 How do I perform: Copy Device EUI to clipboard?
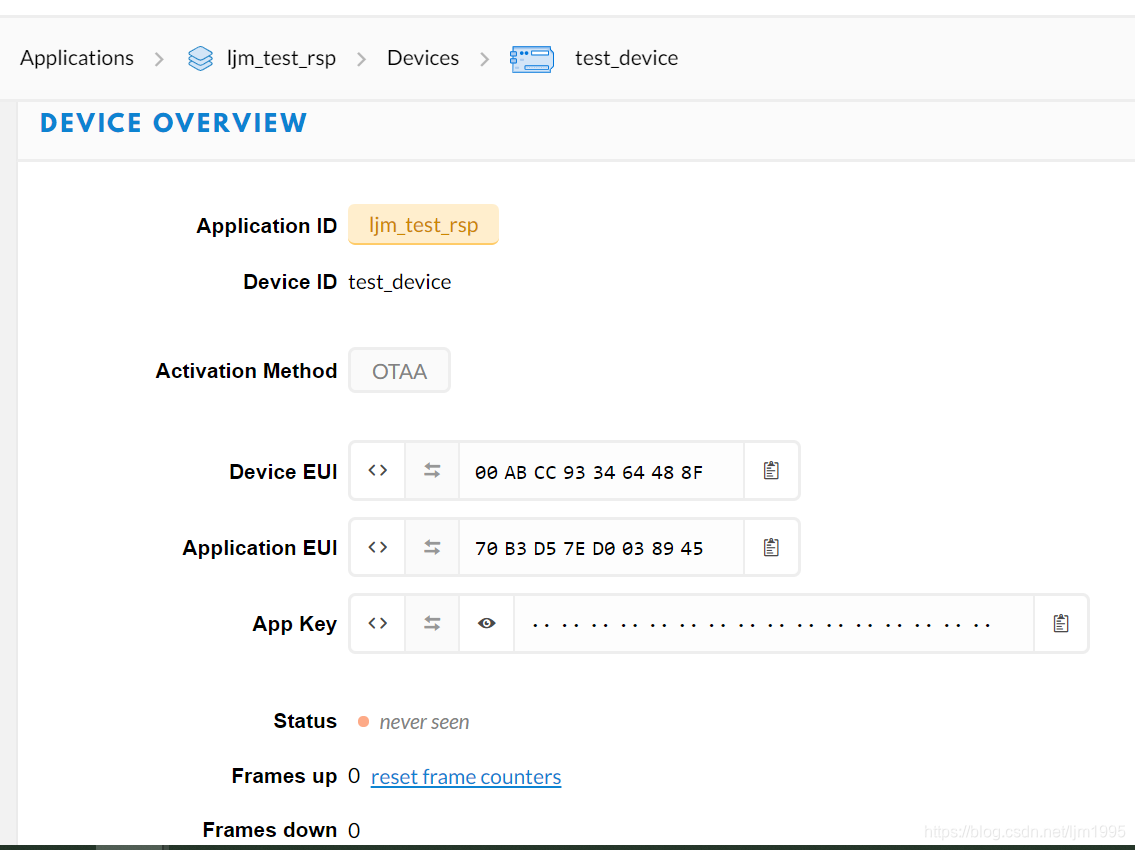(x=772, y=471)
